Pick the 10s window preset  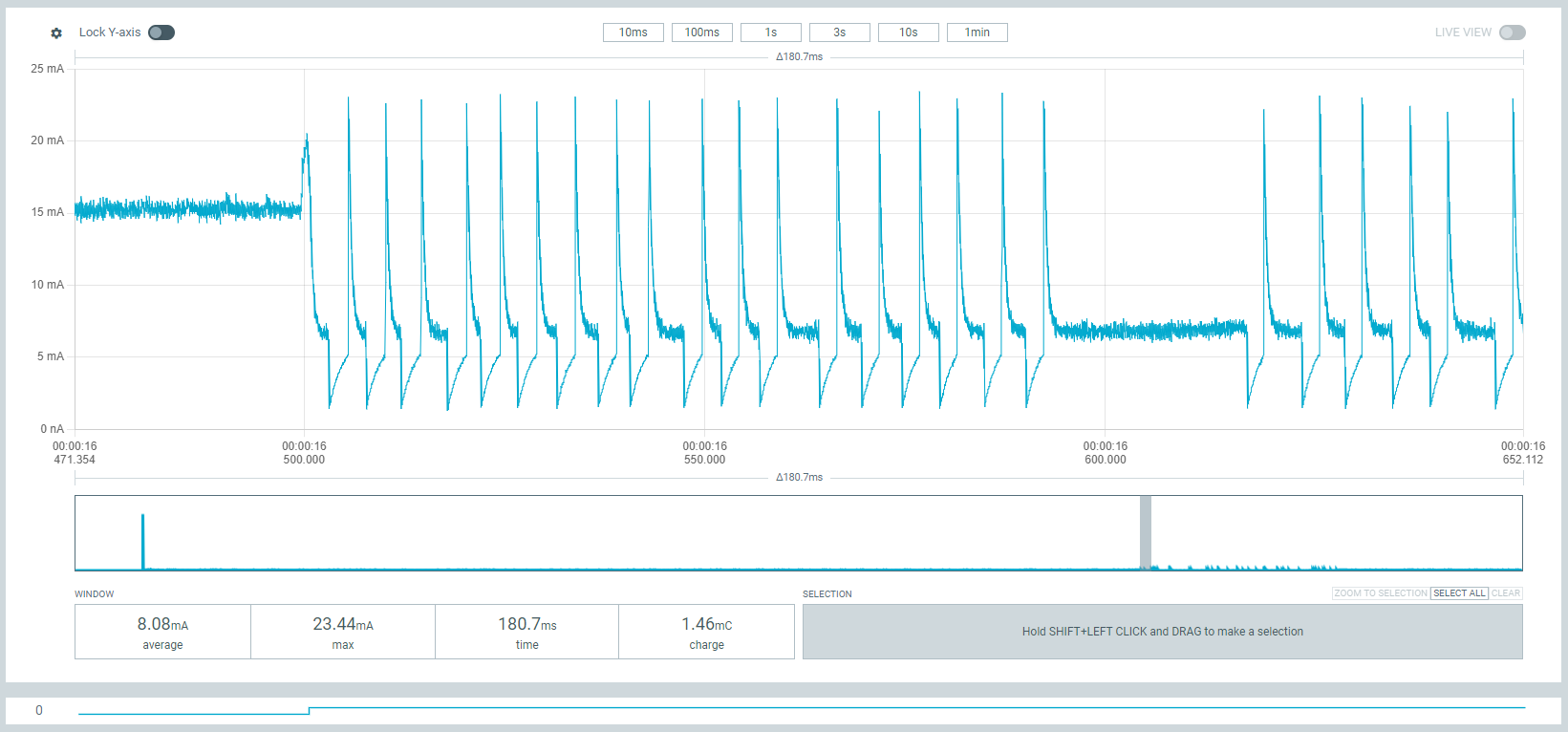908,32
